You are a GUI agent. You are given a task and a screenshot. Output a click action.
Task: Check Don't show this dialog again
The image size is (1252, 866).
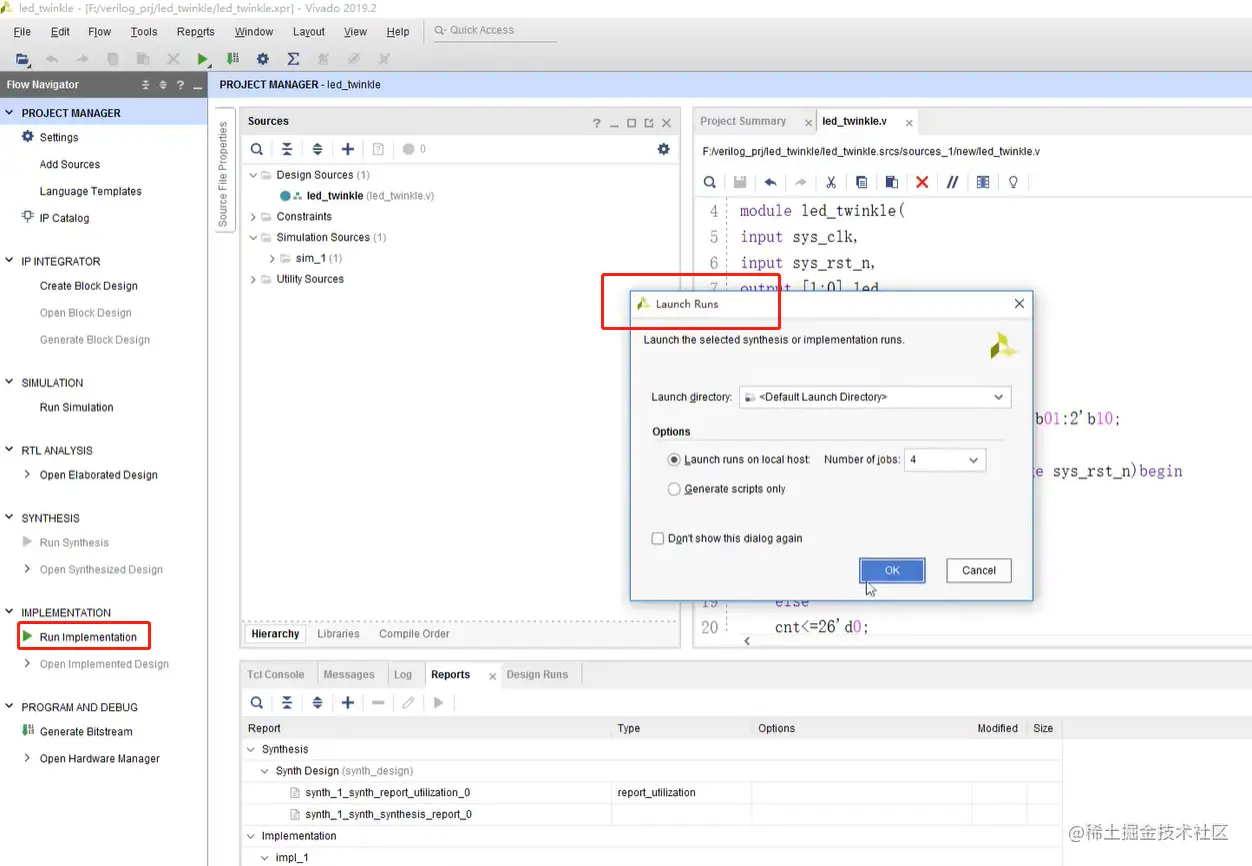click(657, 538)
